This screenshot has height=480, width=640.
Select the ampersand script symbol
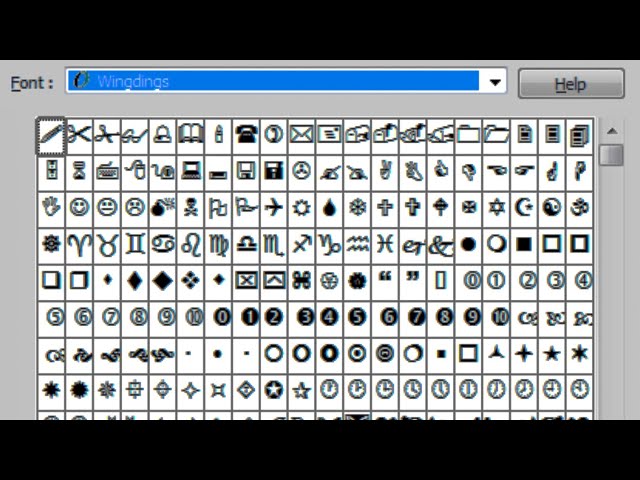click(440, 245)
